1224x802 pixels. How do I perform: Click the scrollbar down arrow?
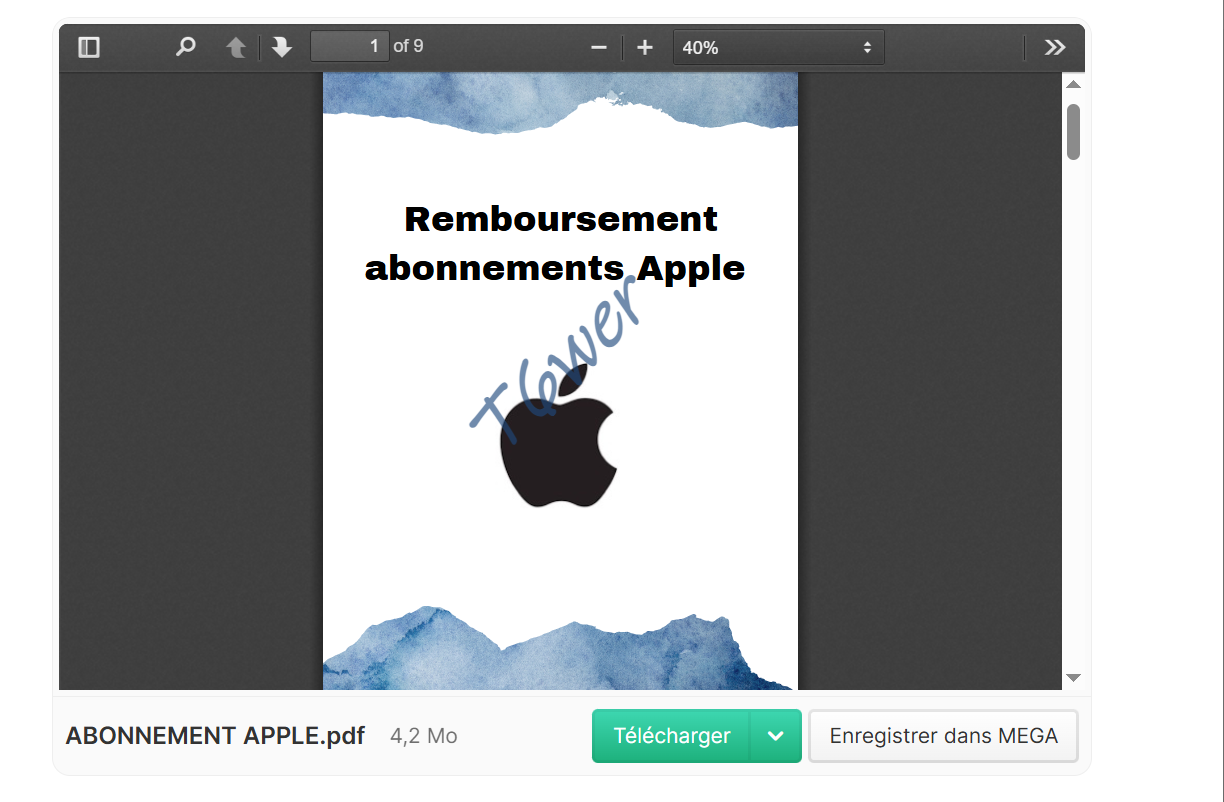[x=1074, y=677]
